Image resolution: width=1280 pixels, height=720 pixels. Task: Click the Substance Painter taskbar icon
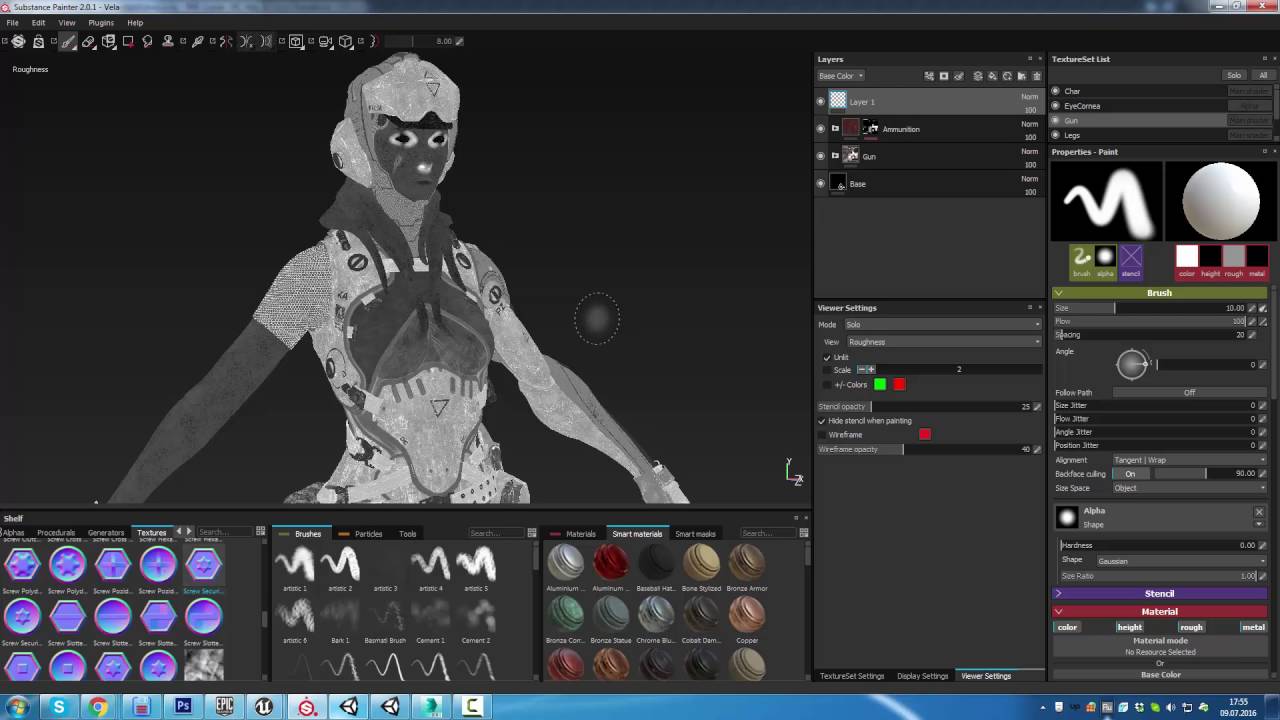[x=306, y=707]
